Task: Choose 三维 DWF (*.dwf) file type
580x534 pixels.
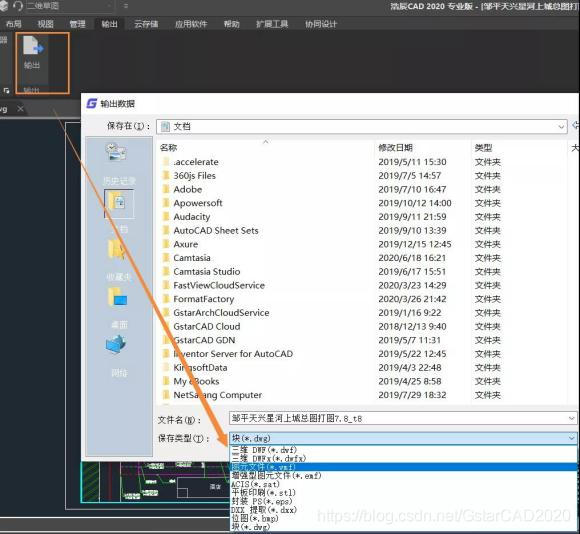Action: click(403, 450)
